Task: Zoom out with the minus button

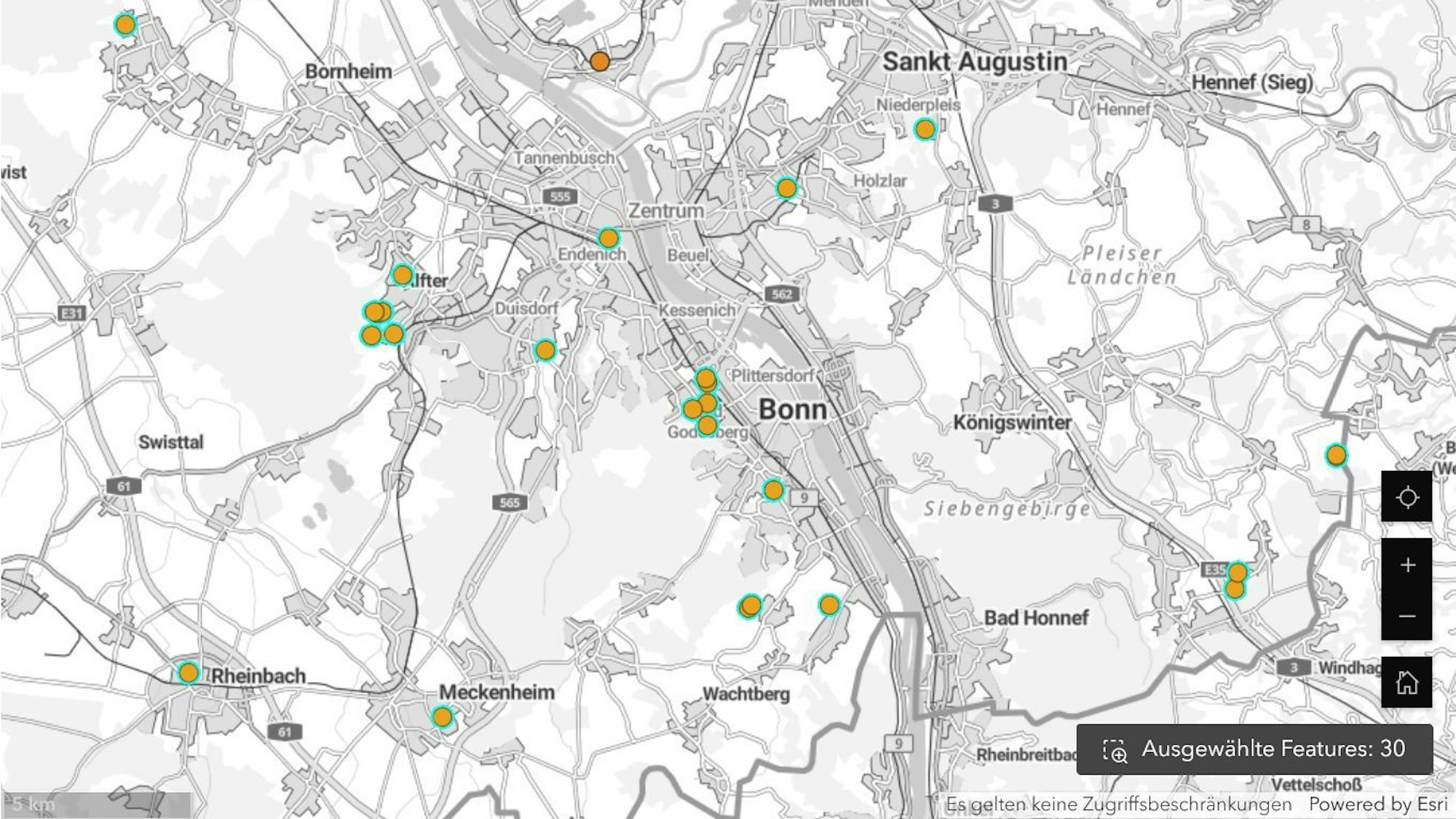Action: tap(1406, 616)
